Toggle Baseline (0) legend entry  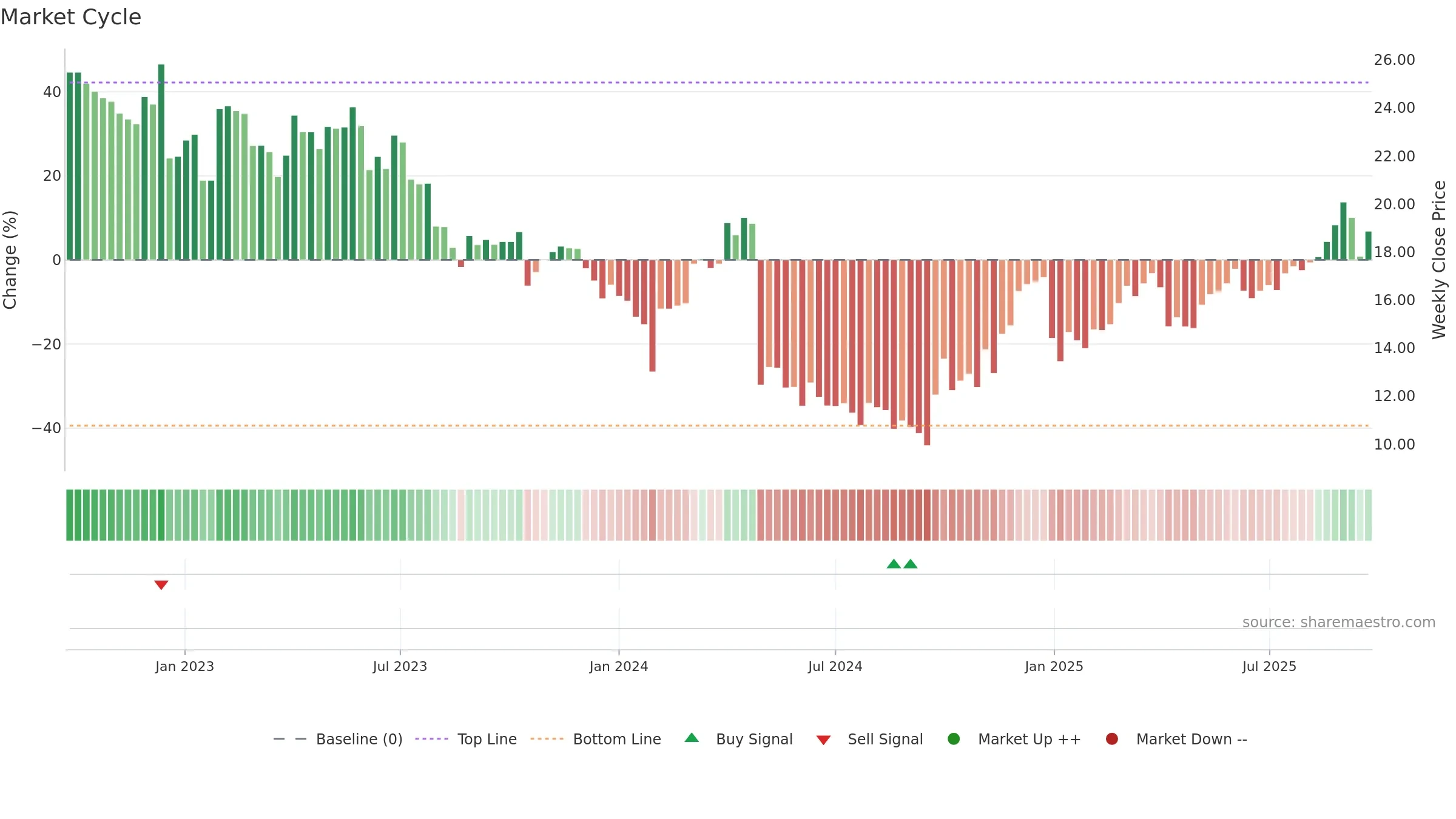click(x=338, y=739)
